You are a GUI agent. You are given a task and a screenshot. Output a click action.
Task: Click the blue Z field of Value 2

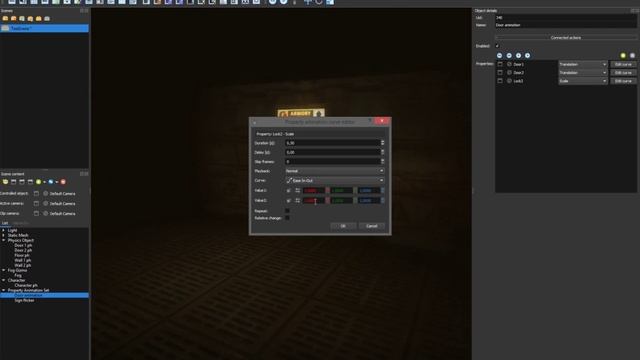tap(369, 201)
